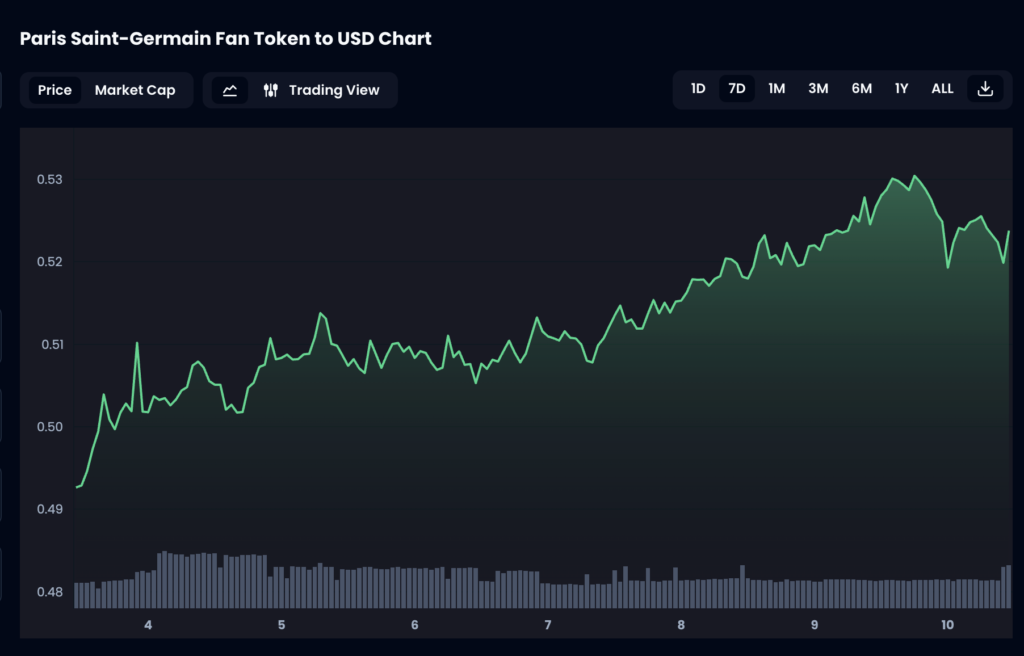Click the date label 6 on the x-axis
This screenshot has height=656, width=1024.
415,625
